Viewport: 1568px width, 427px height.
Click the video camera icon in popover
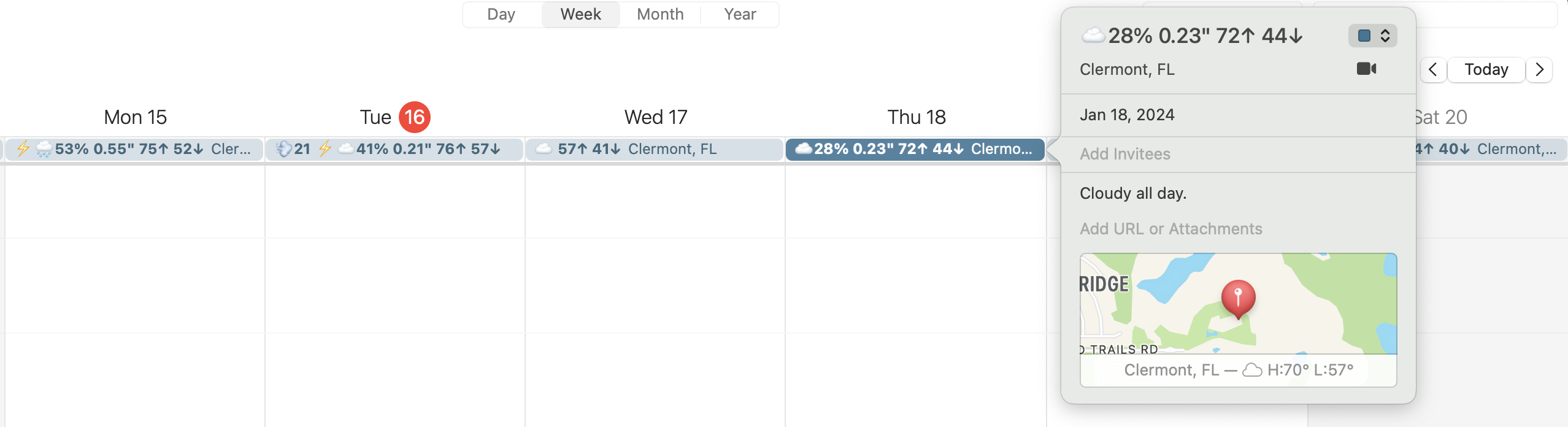(x=1366, y=69)
